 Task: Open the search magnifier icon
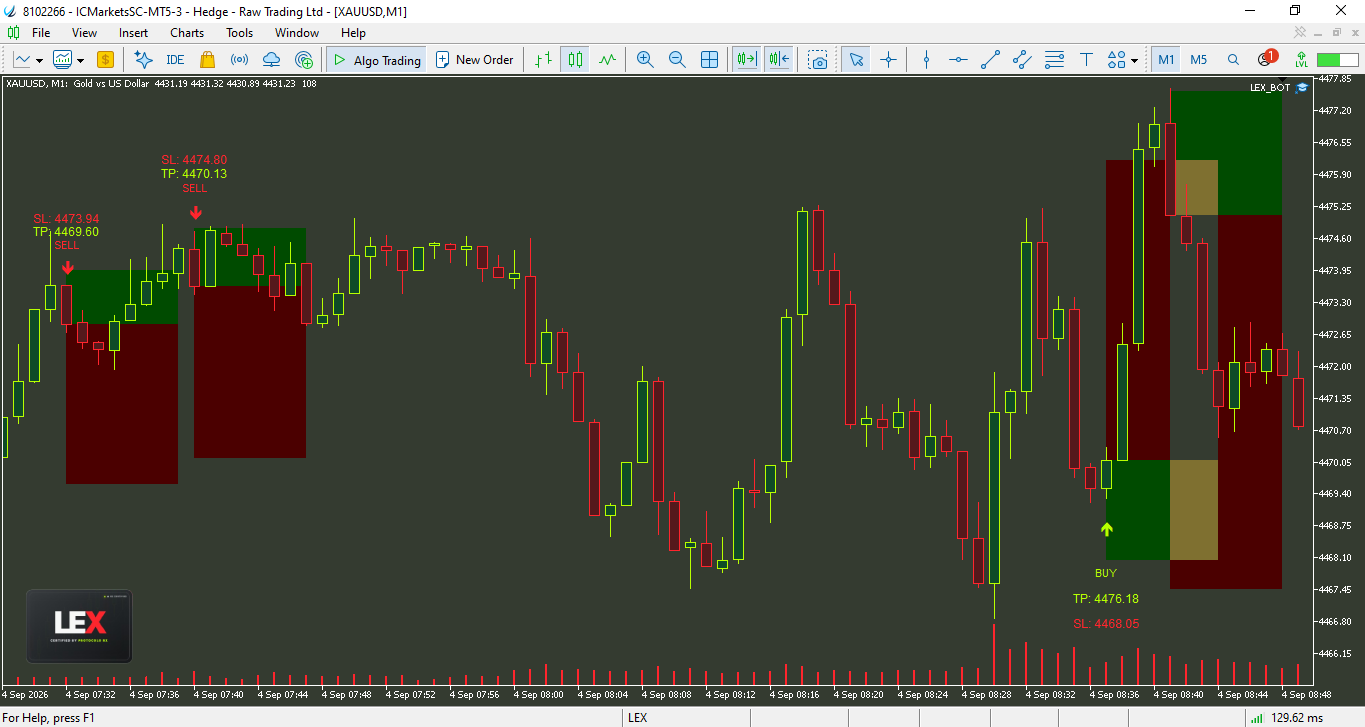1233,60
